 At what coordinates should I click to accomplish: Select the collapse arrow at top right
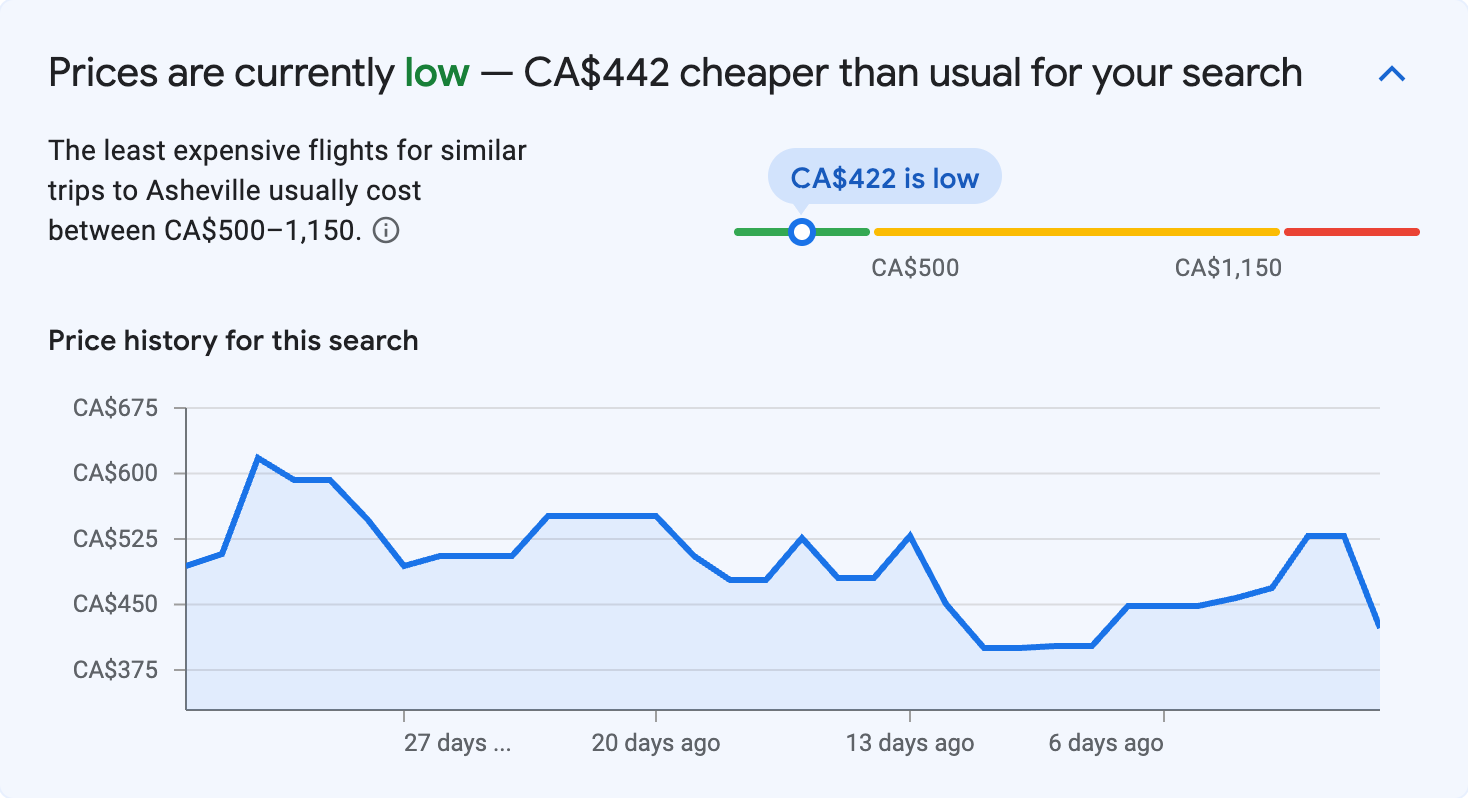[x=1391, y=72]
